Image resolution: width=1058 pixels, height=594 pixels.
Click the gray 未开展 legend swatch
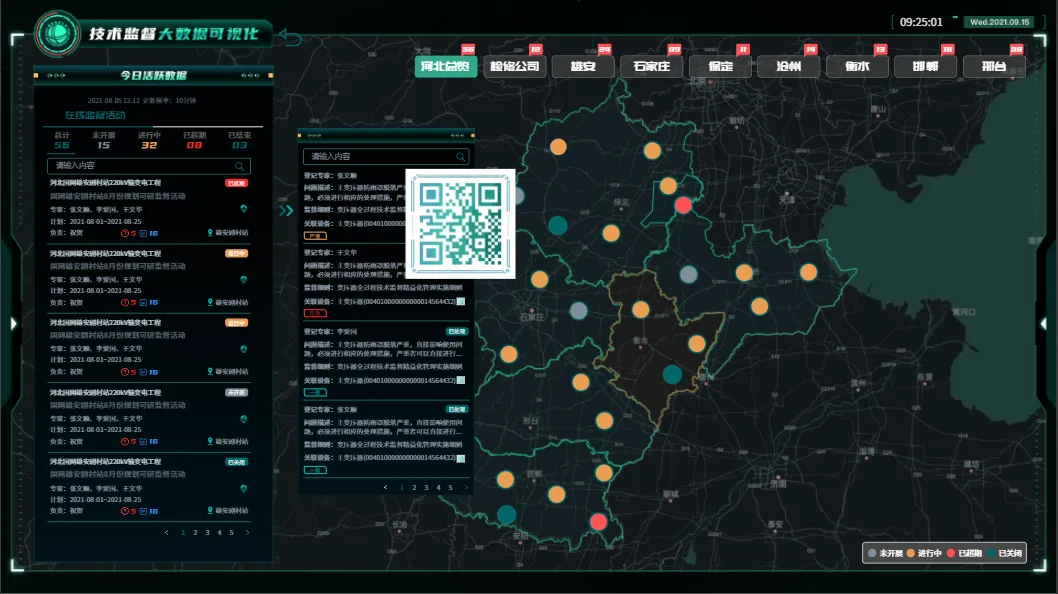click(872, 554)
